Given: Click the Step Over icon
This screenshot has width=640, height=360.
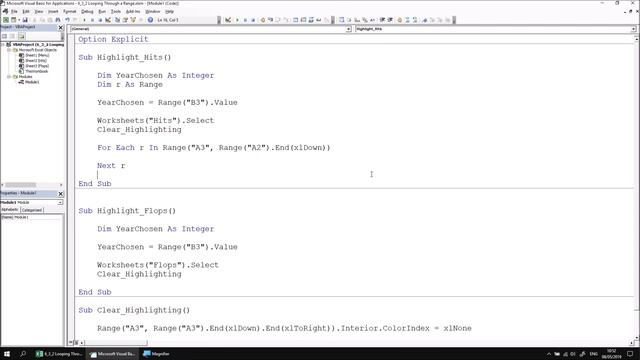Looking at the screenshot, I should [278, 20].
